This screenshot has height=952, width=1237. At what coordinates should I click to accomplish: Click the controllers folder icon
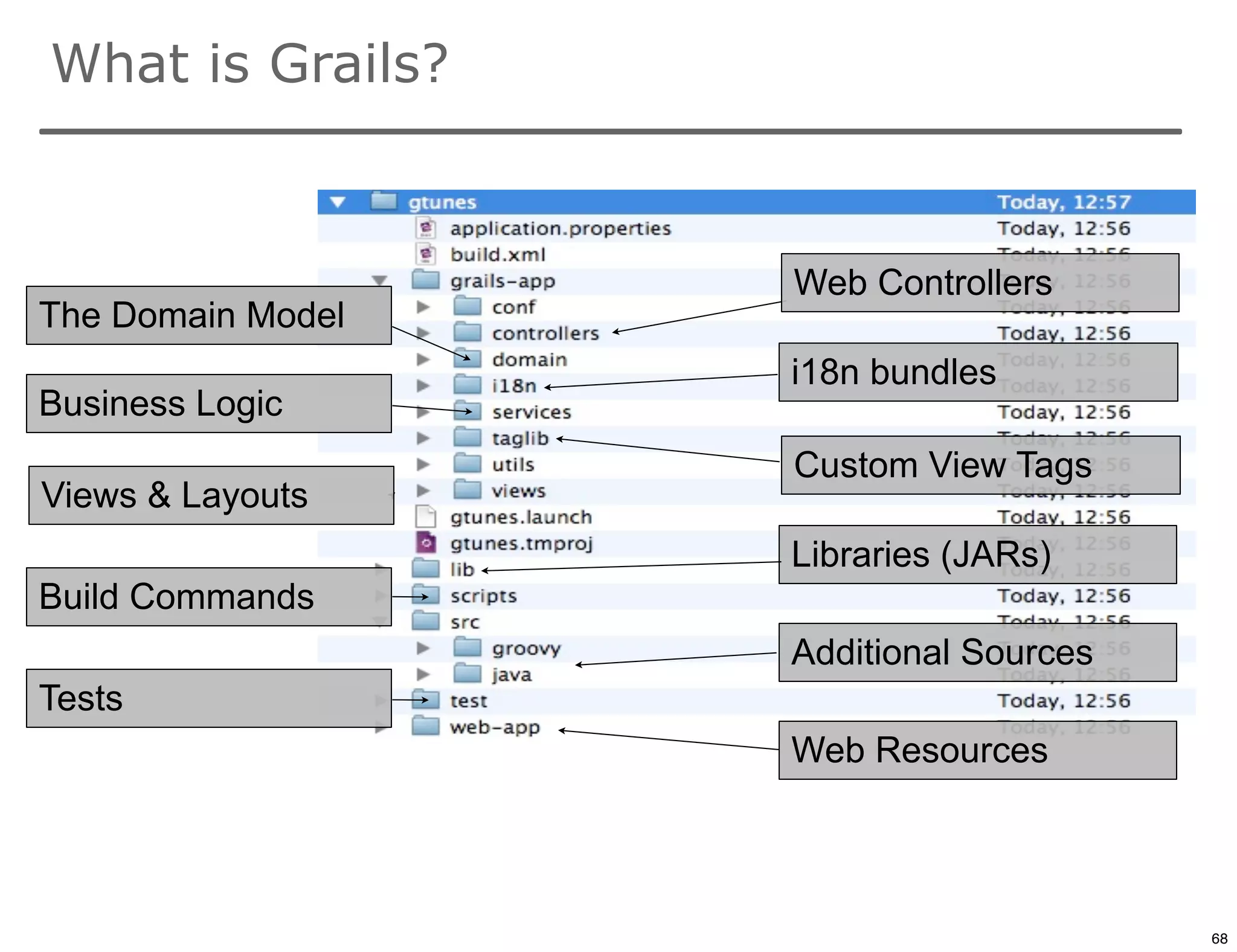[467, 332]
